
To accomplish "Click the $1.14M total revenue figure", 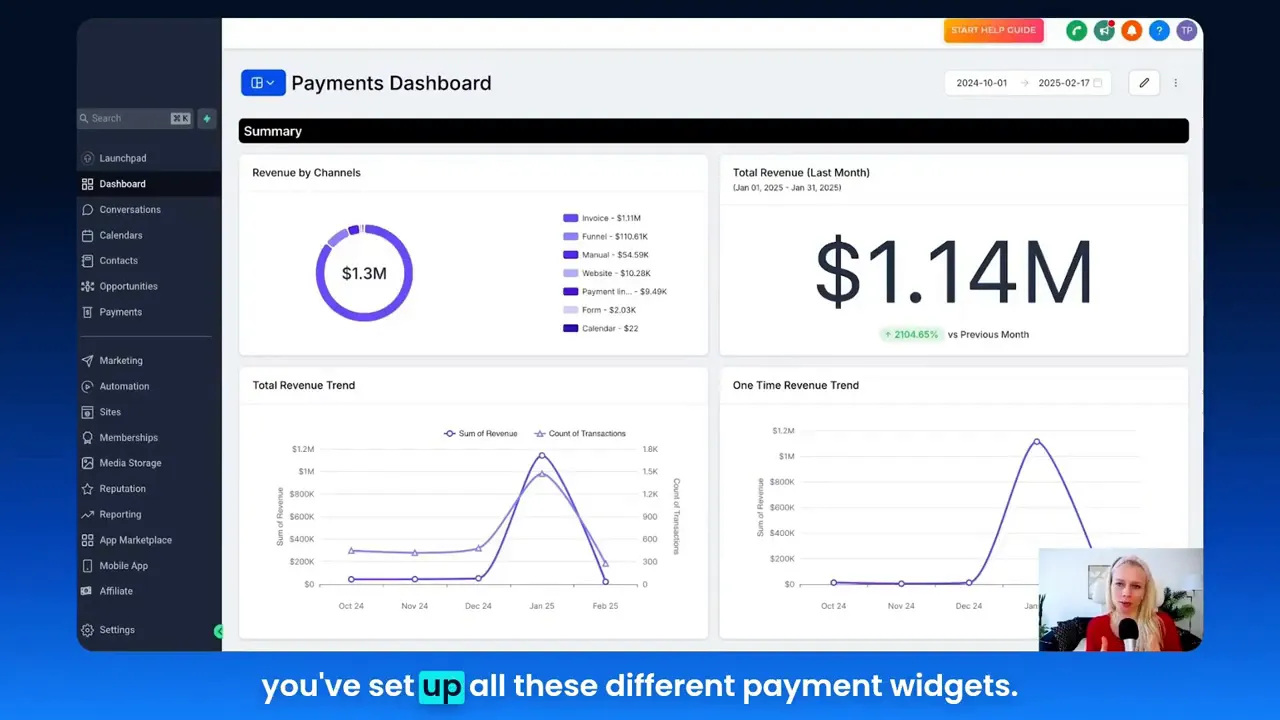I will (953, 272).
